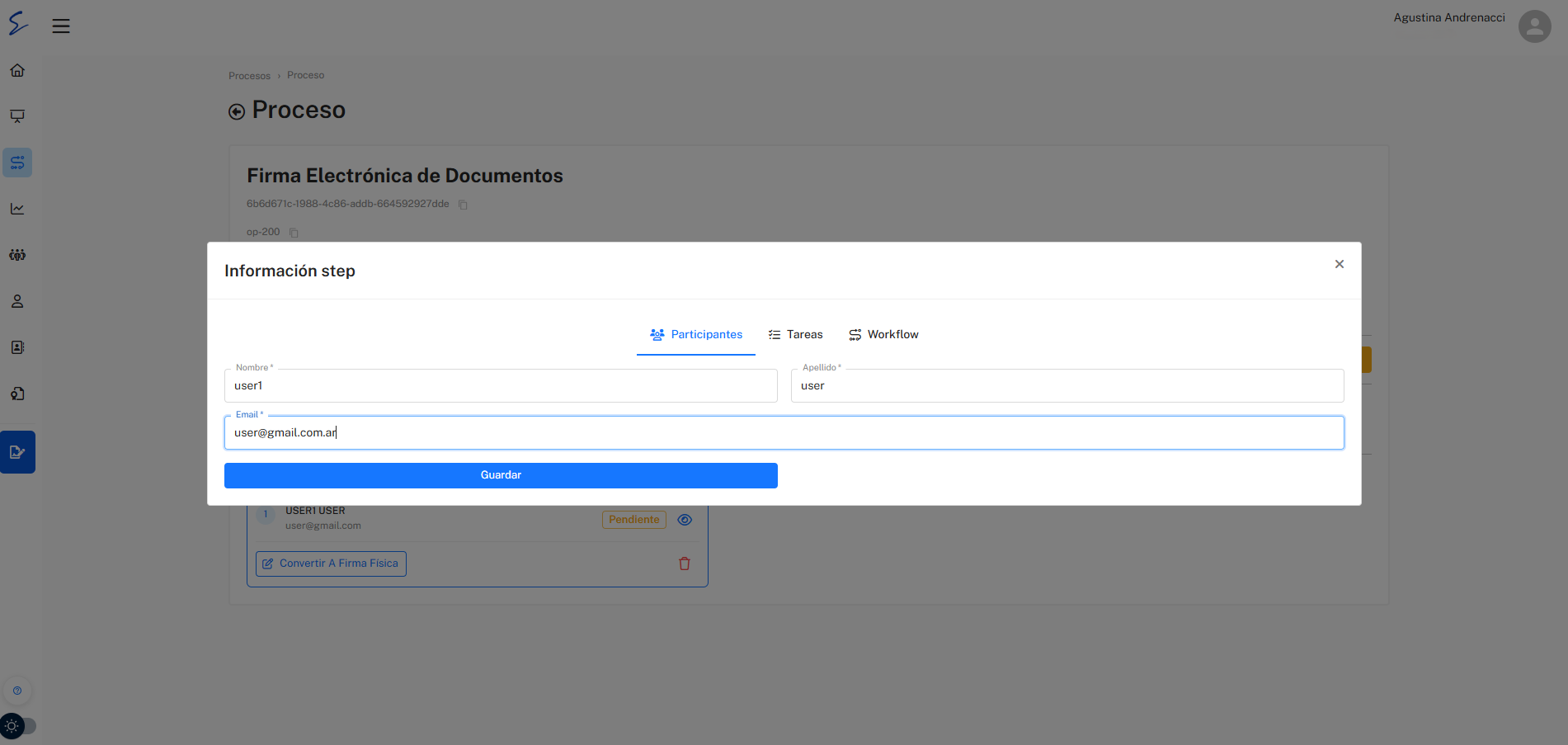The height and width of the screenshot is (745, 1568).
Task: Click Convertir A Firma Física button
Action: pyautogui.click(x=331, y=563)
